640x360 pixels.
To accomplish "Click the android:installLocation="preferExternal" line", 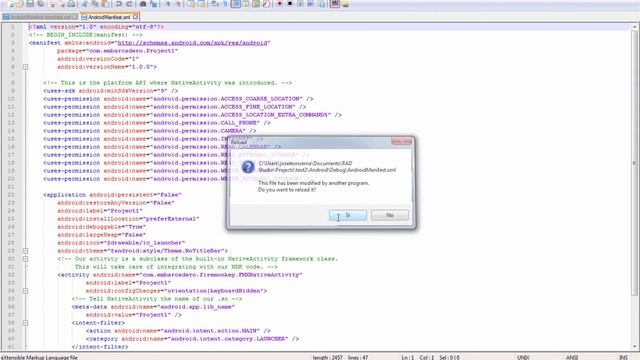I will [128, 219].
